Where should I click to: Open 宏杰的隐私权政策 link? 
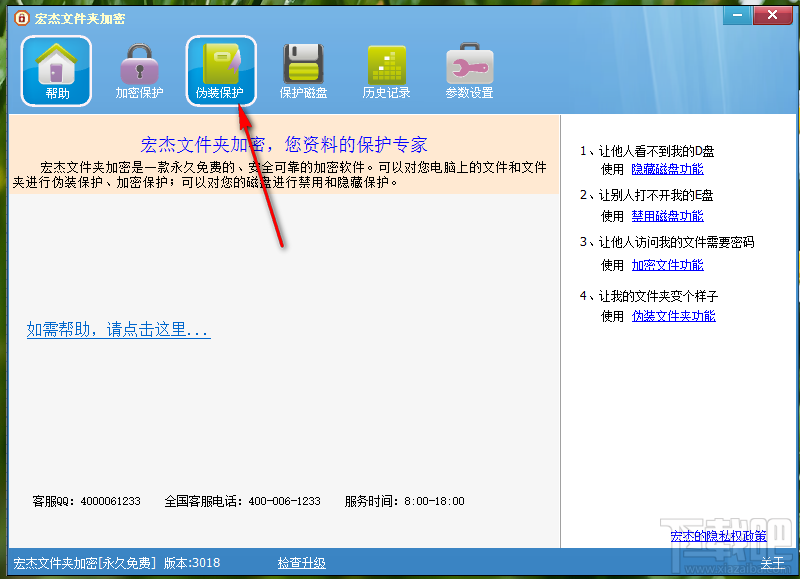pos(718,536)
